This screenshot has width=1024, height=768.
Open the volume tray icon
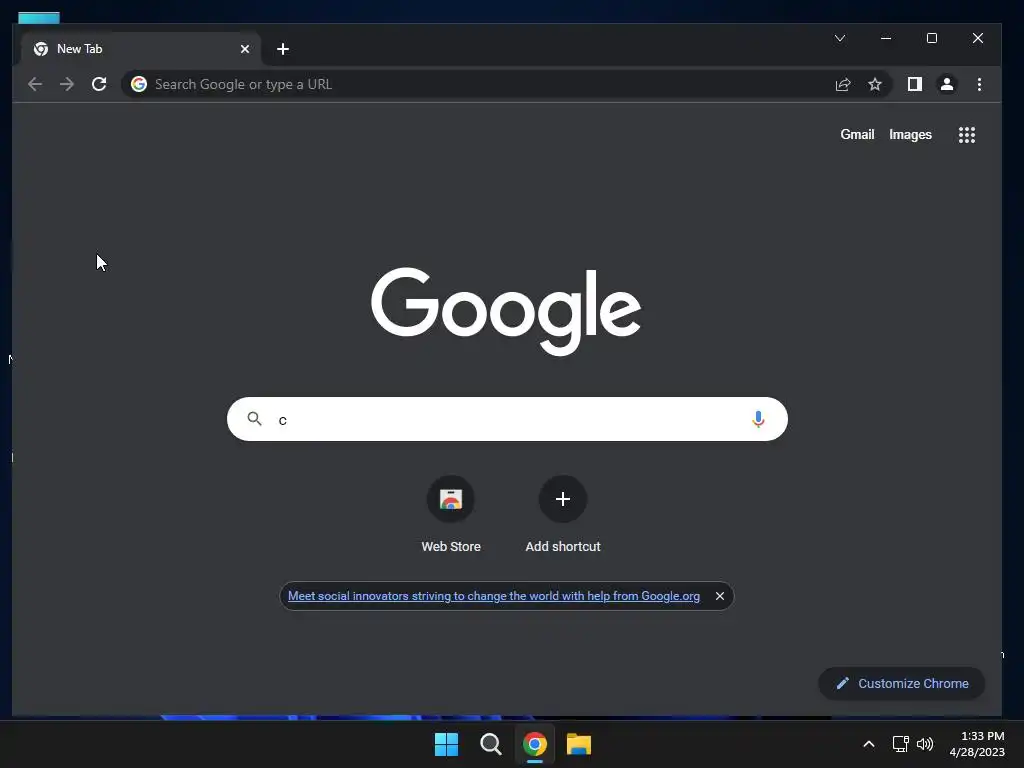pos(925,744)
